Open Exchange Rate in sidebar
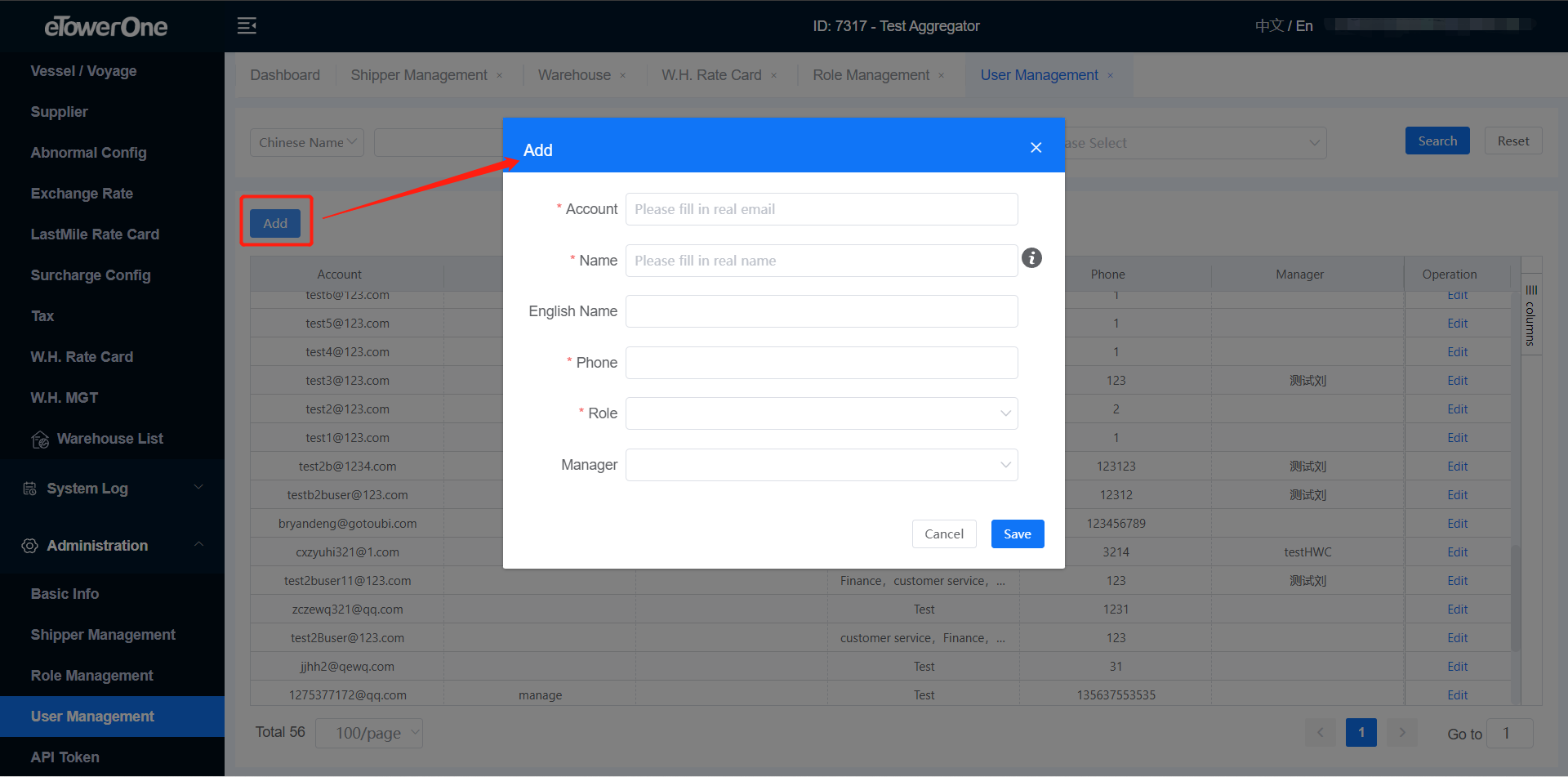Viewport: 1568px width, 777px height. (x=82, y=194)
